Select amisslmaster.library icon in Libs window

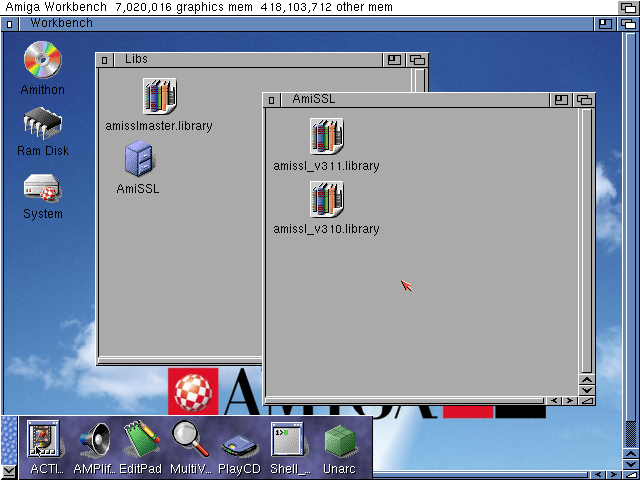click(x=160, y=96)
